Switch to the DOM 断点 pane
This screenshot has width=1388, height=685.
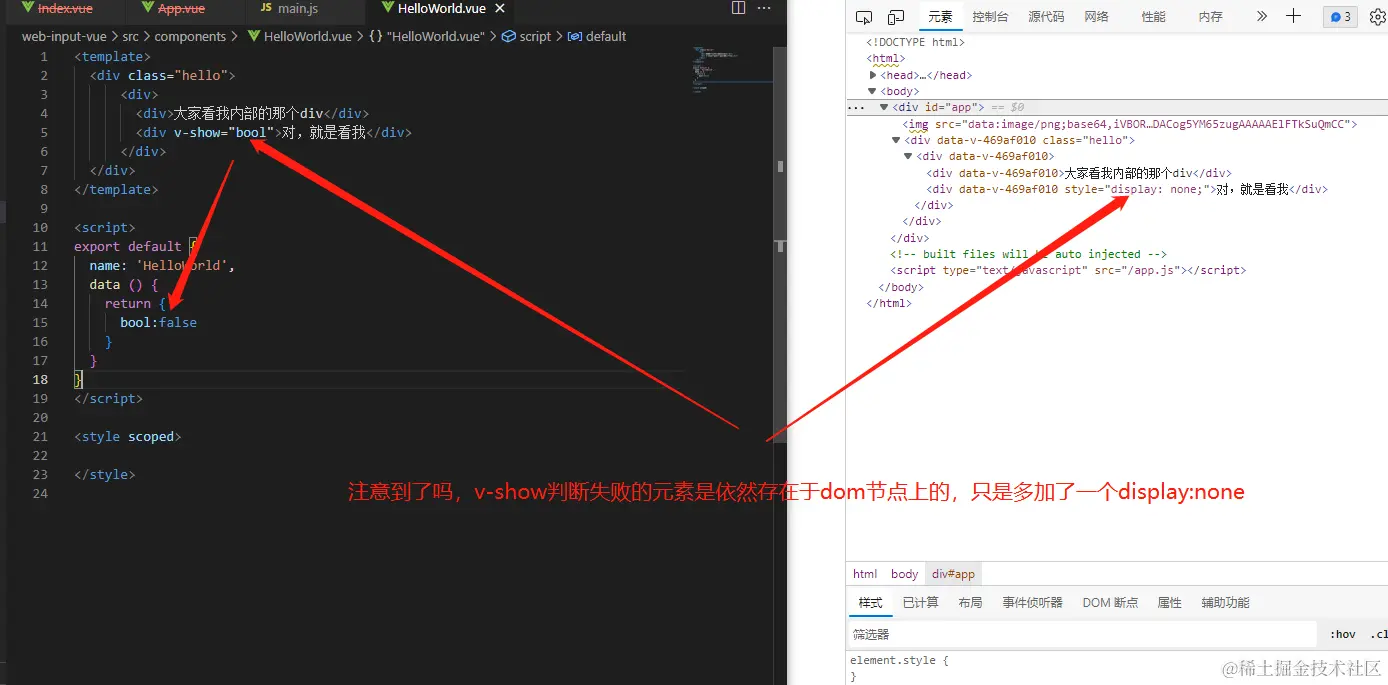(x=1110, y=602)
